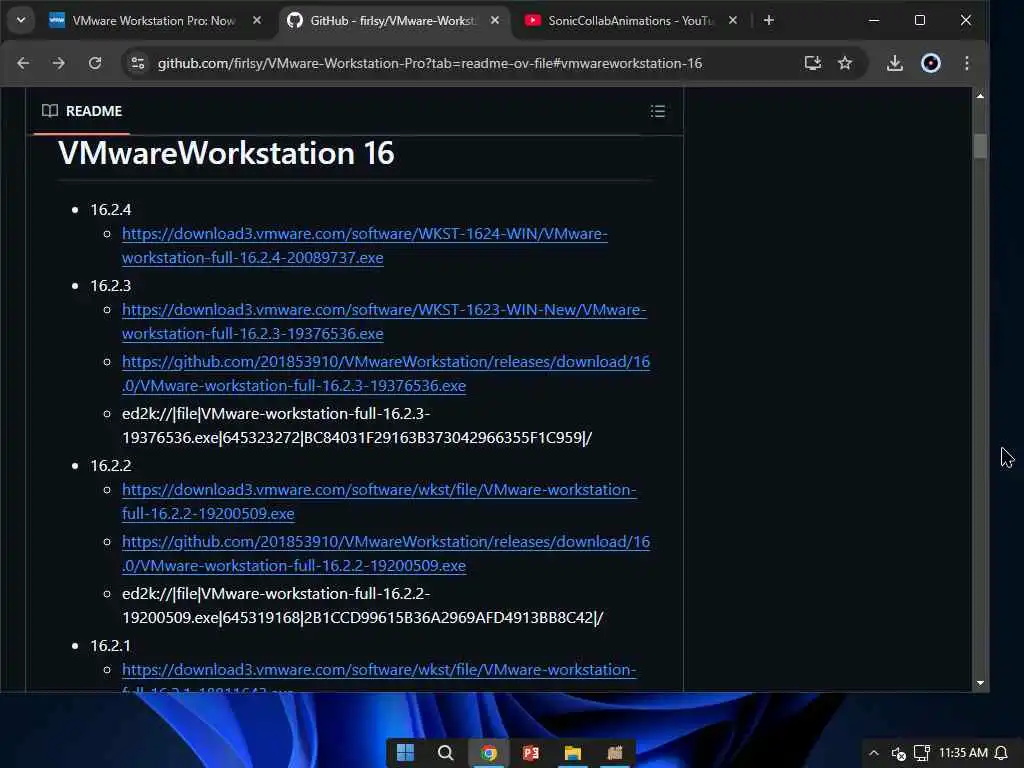Viewport: 1024px width, 768px height.
Task: Click the ed2k 16.2.3 hash text
Action: click(357, 426)
